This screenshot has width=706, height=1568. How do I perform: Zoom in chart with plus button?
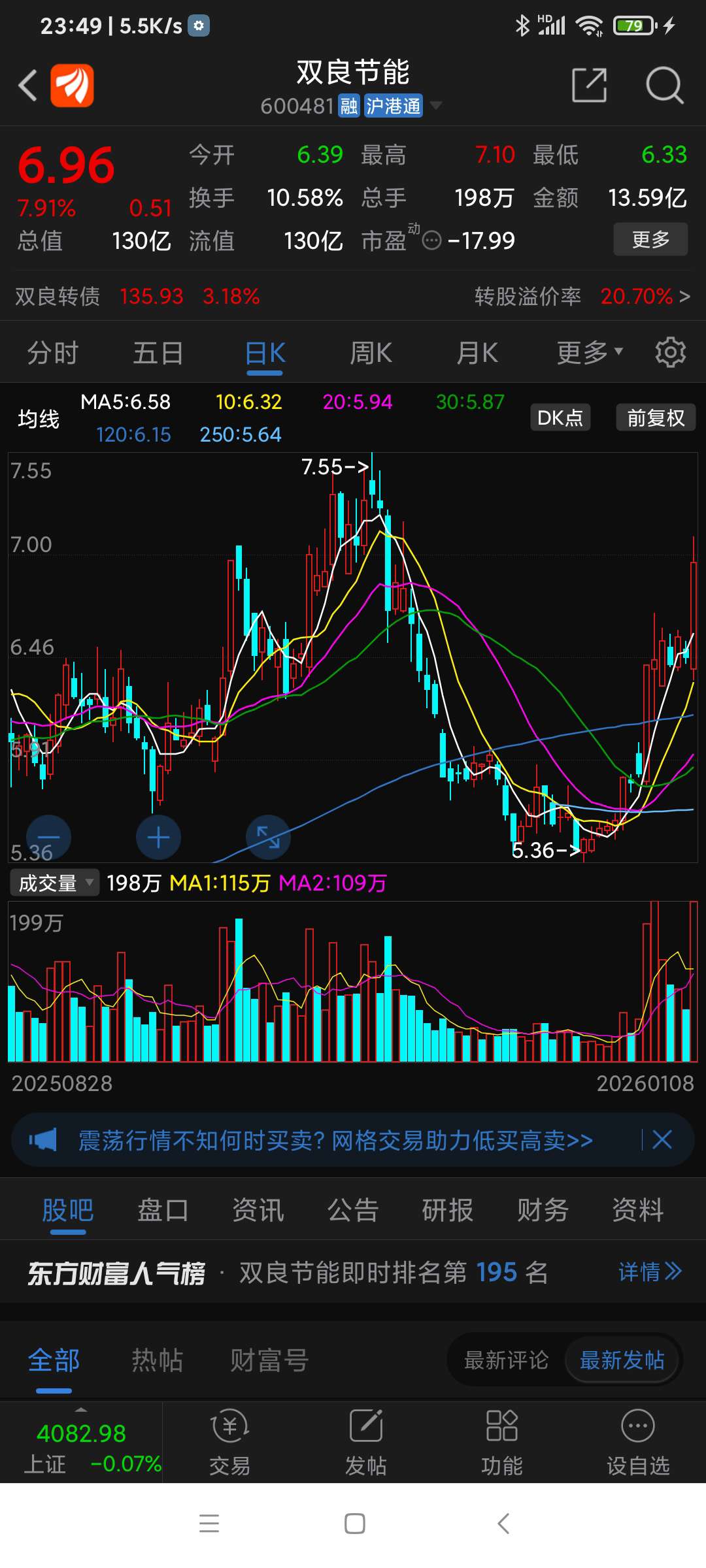tap(158, 837)
